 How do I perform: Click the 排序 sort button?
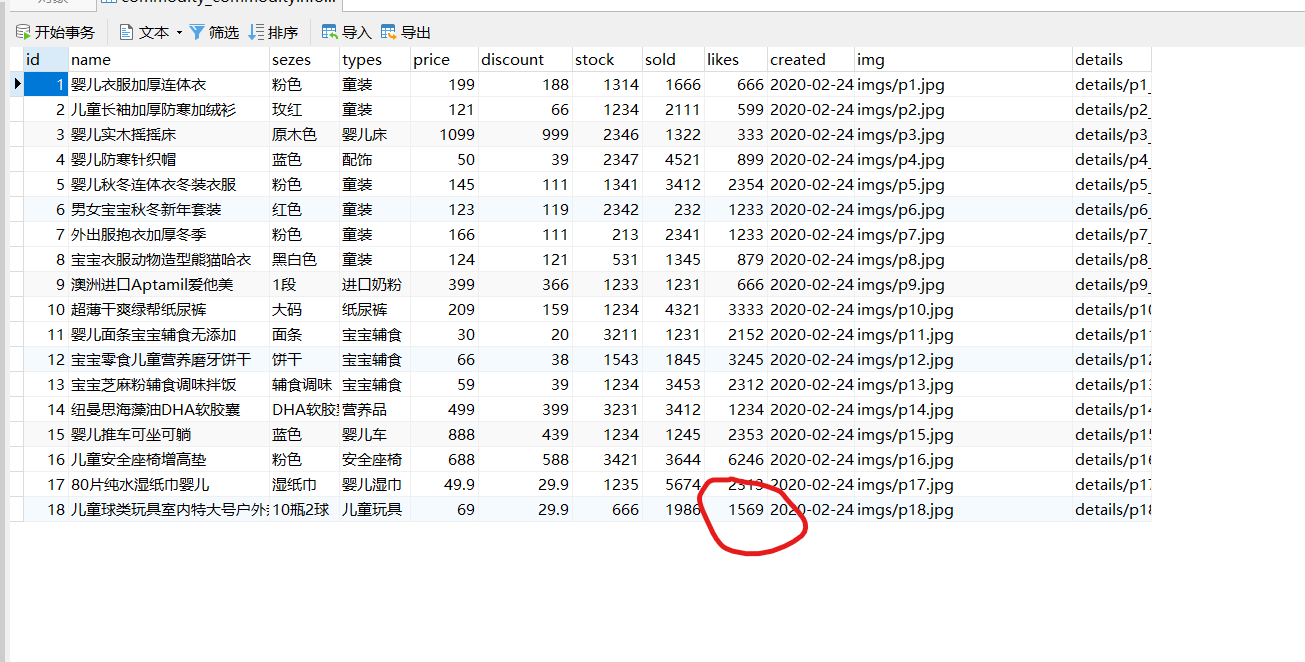tap(273, 33)
